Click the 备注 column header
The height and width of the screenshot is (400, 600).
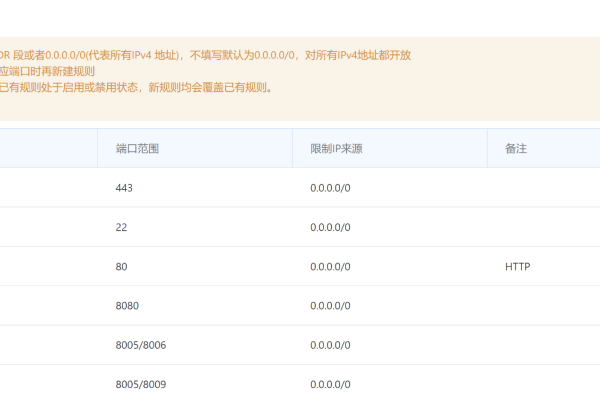516,149
